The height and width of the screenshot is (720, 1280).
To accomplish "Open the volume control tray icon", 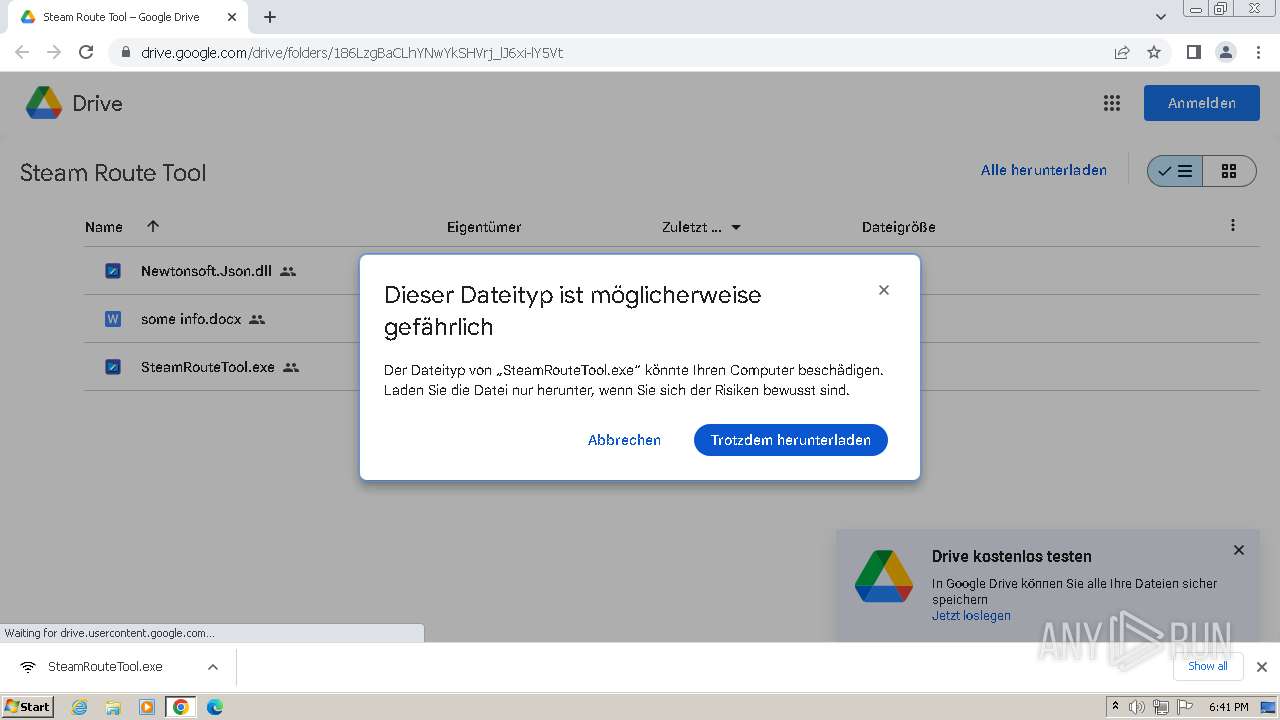I will (1137, 707).
